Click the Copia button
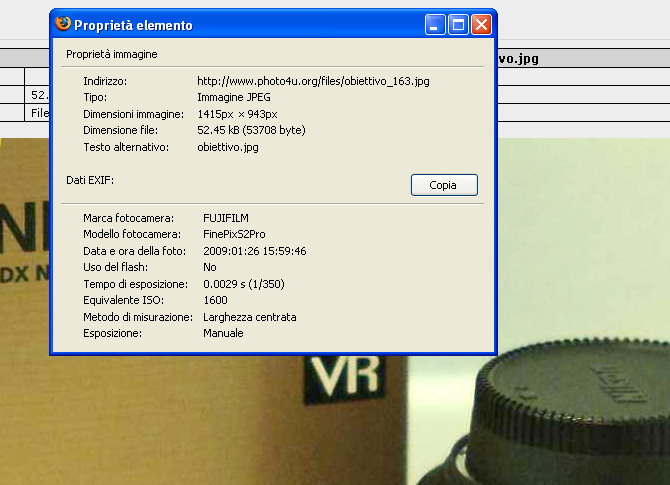Image resolution: width=670 pixels, height=485 pixels. (x=444, y=185)
